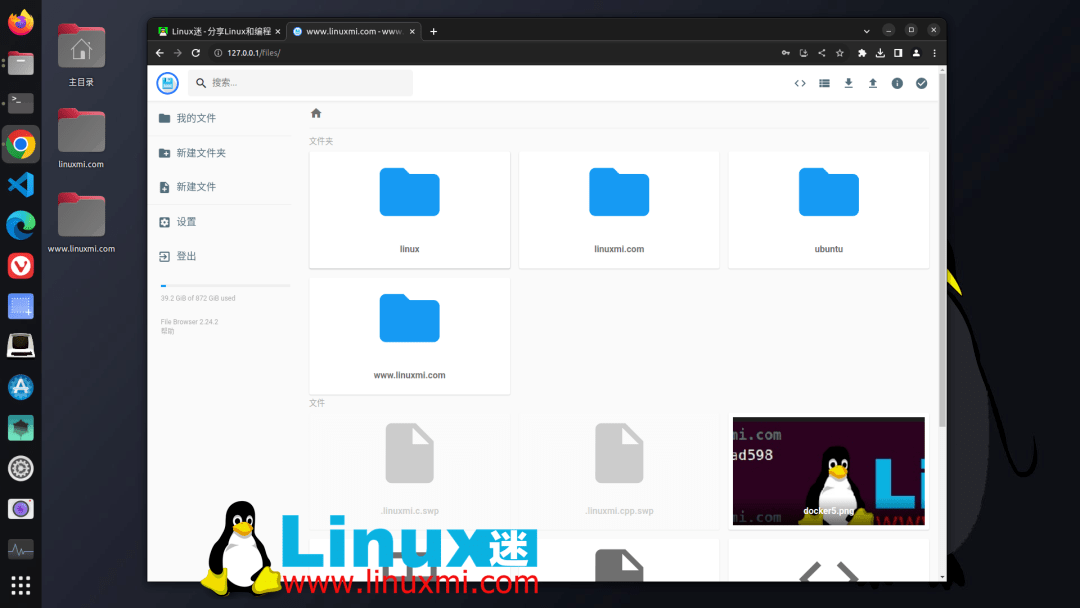1080x608 pixels.
Task: Click the search field in File Browser
Action: pos(300,83)
